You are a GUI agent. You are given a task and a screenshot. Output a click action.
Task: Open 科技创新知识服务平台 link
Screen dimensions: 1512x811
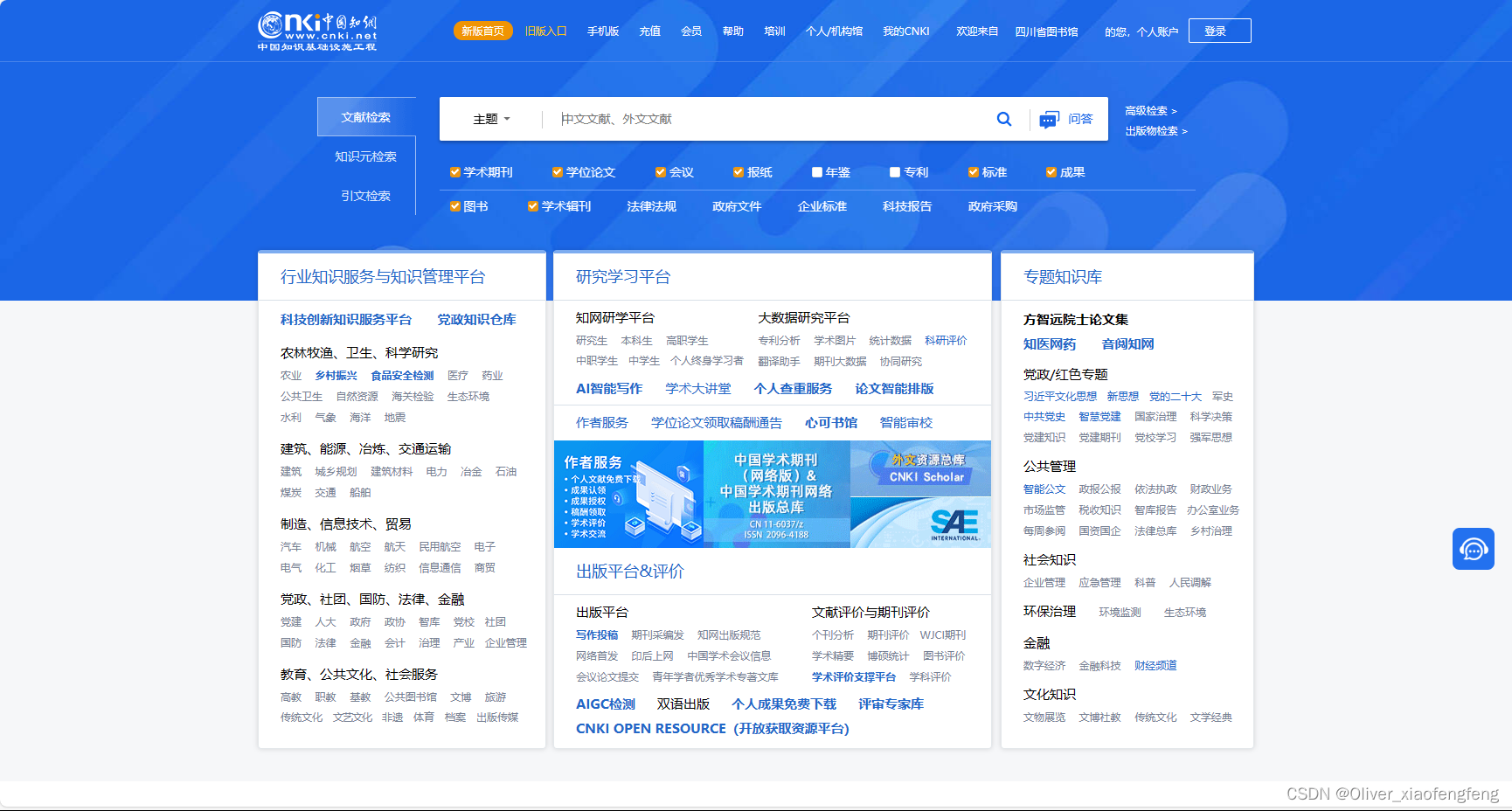[346, 319]
